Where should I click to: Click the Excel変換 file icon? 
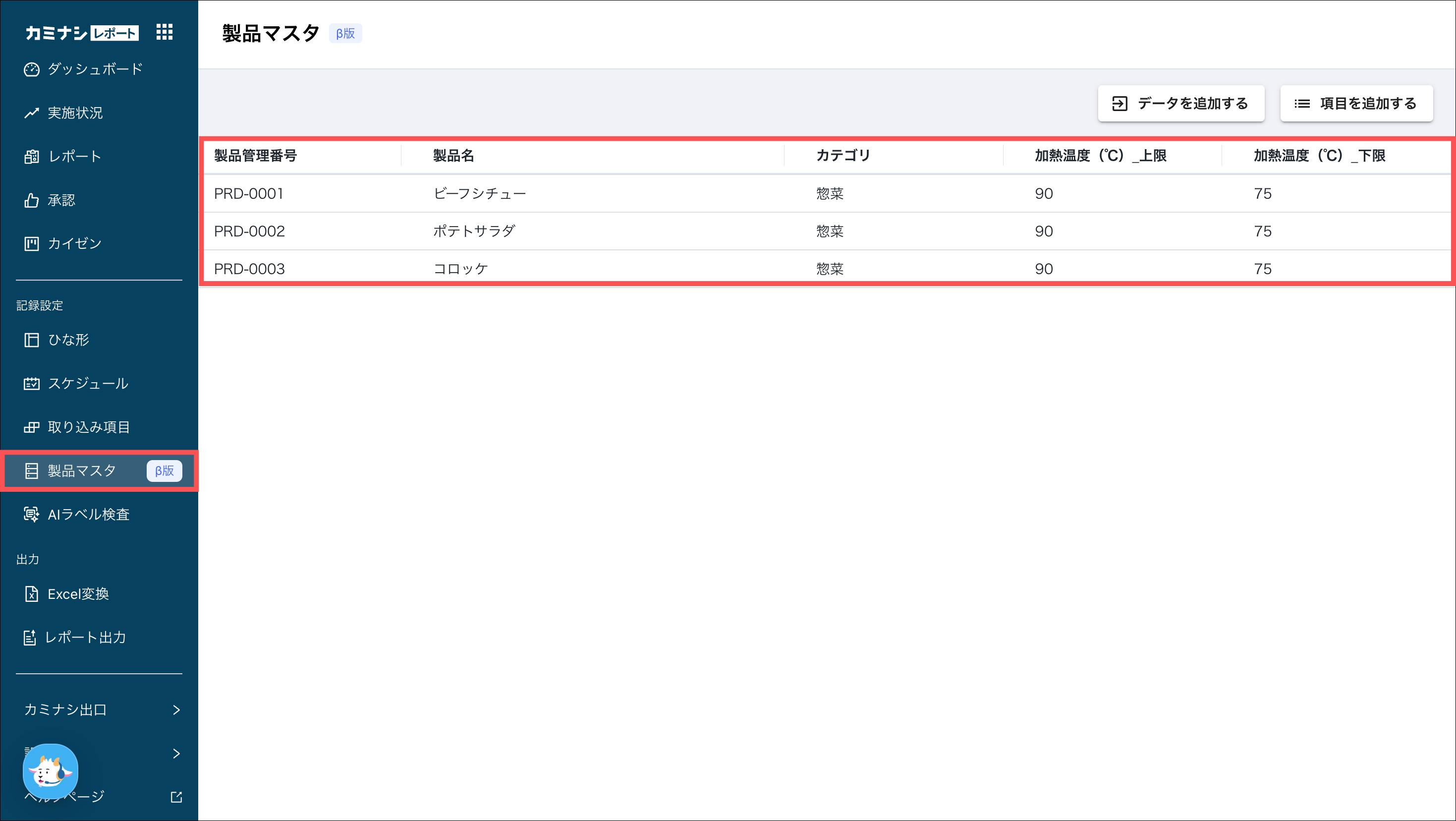point(32,594)
